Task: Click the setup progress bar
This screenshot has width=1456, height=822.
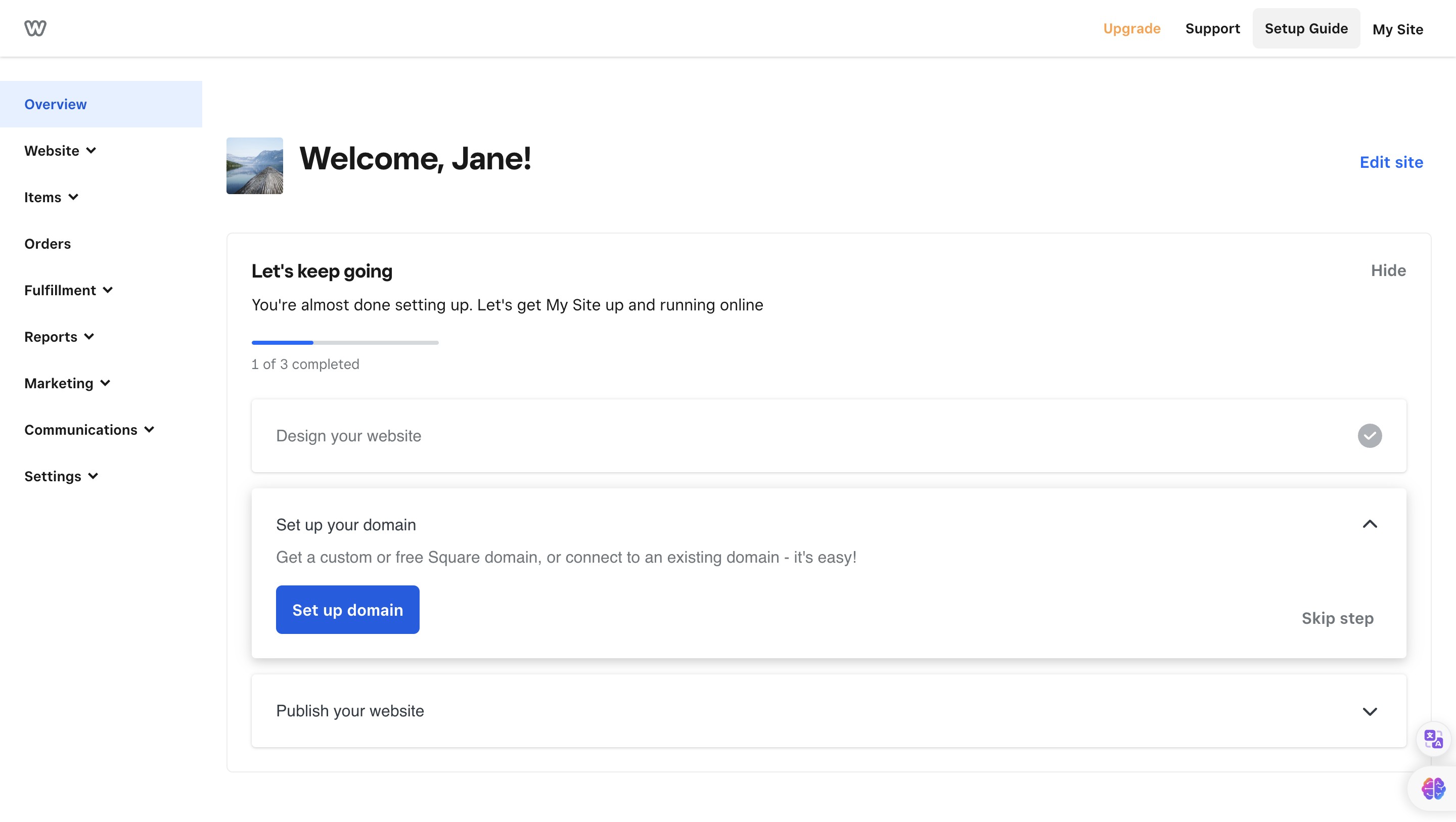Action: coord(345,343)
